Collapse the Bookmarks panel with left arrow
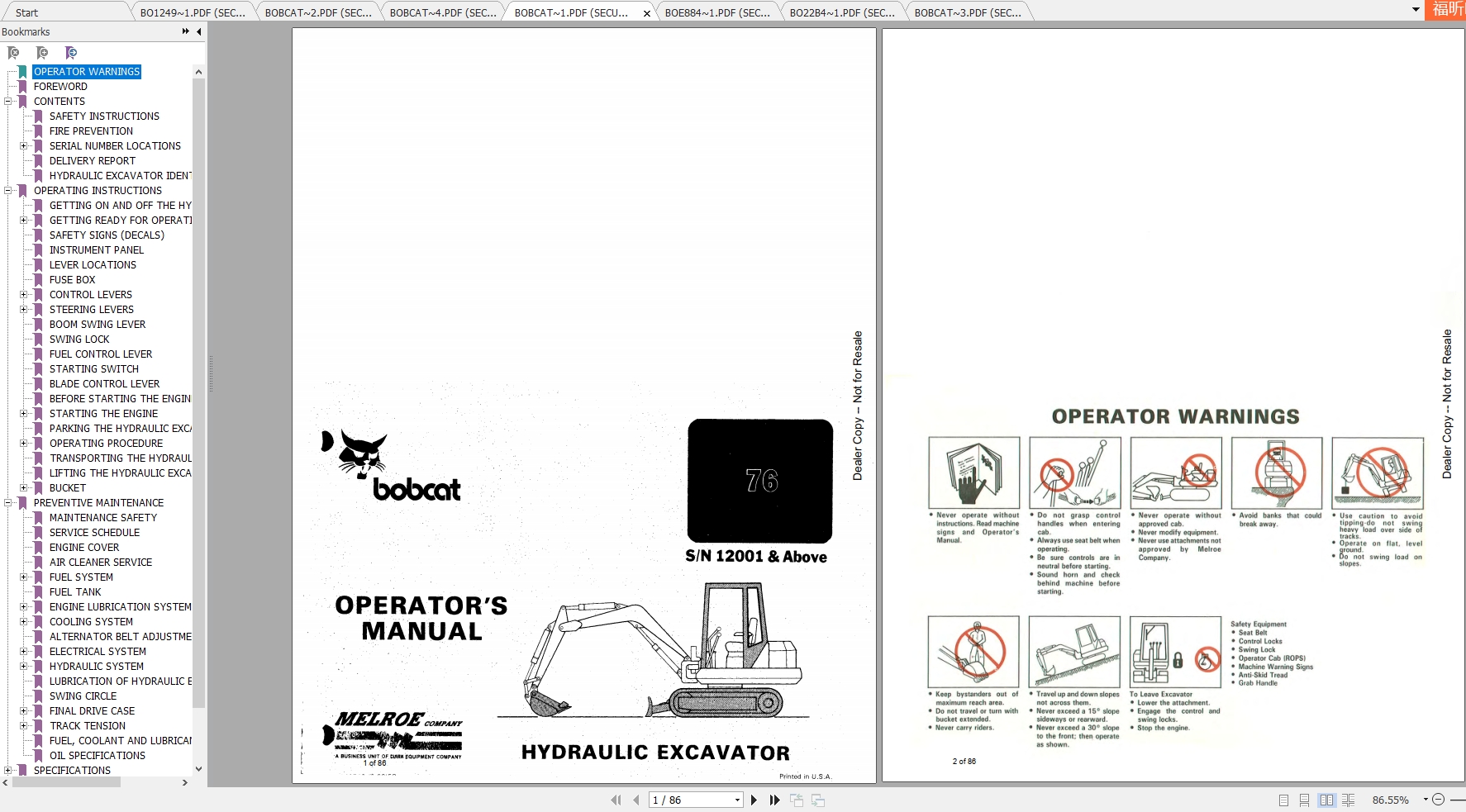The image size is (1466, 812). pyautogui.click(x=199, y=31)
